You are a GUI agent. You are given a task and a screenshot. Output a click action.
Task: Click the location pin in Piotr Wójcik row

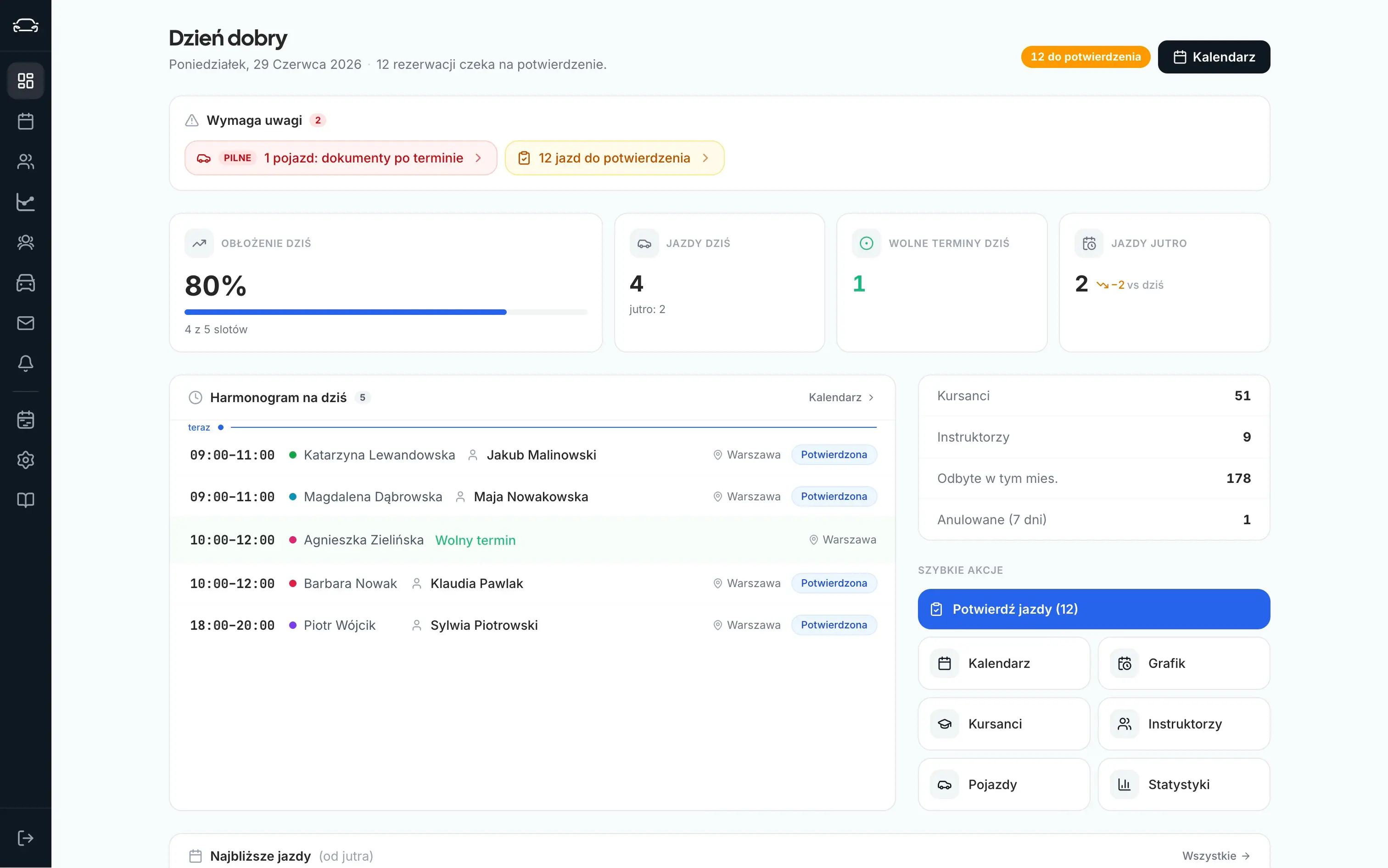tap(717, 625)
